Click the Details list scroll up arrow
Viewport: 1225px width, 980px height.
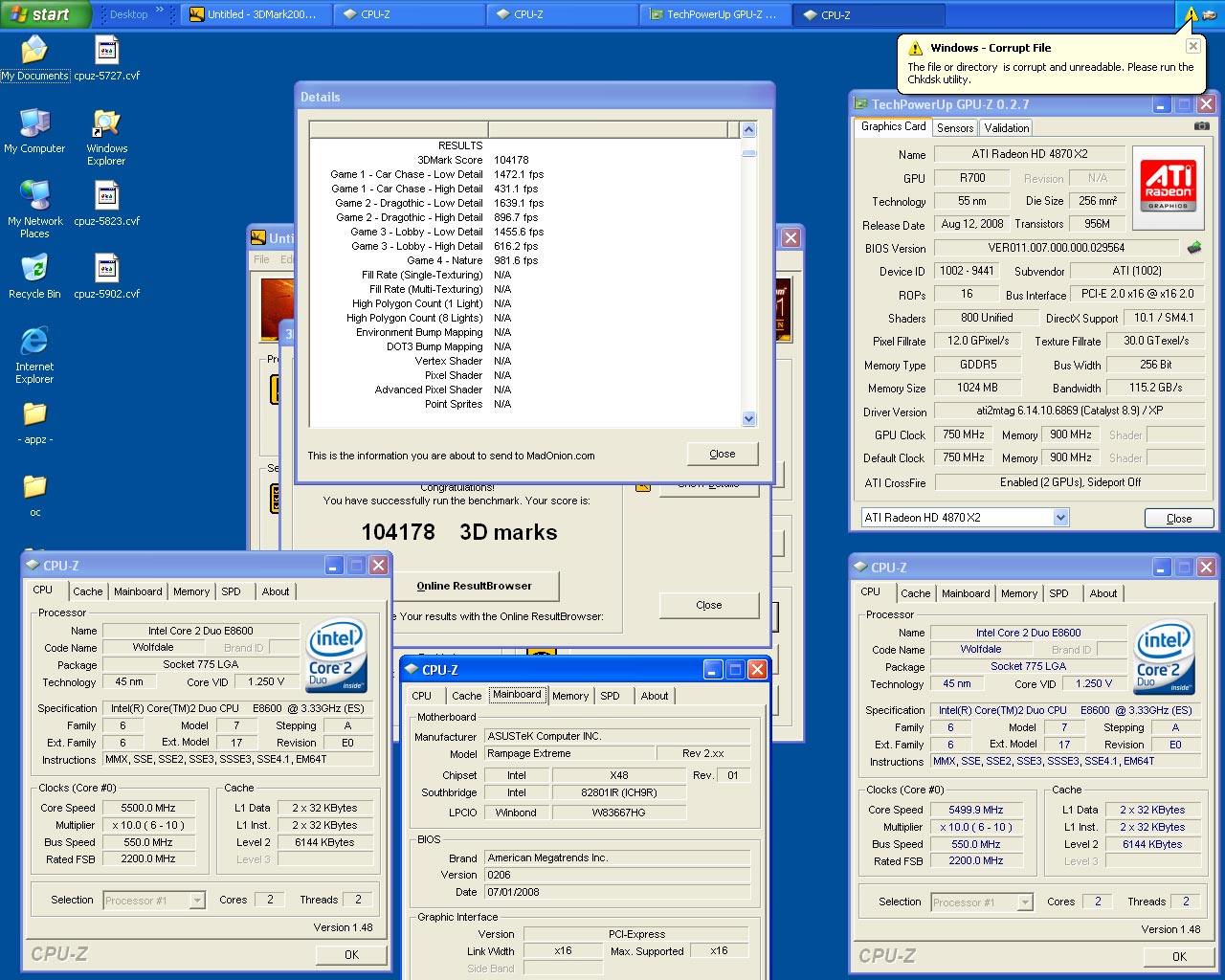pos(748,129)
